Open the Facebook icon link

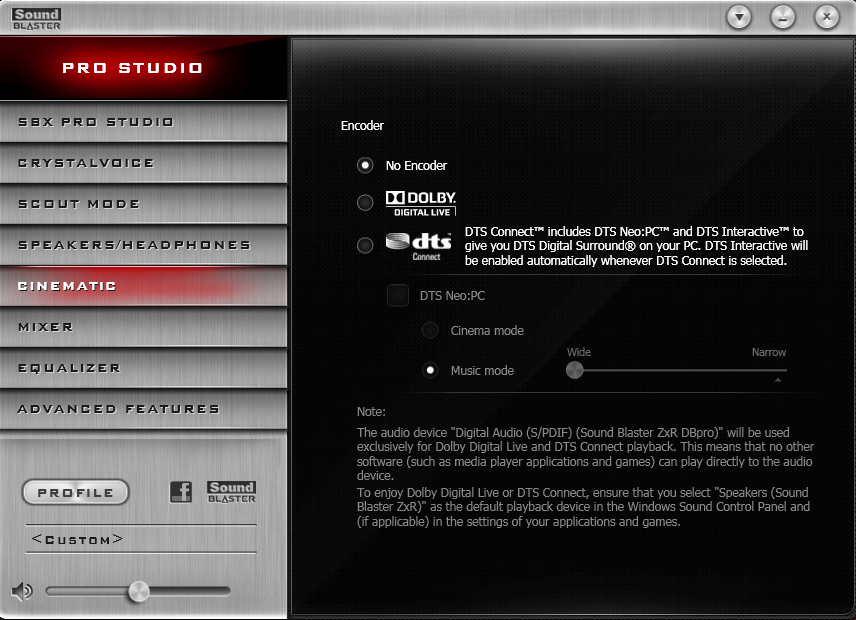pos(181,491)
